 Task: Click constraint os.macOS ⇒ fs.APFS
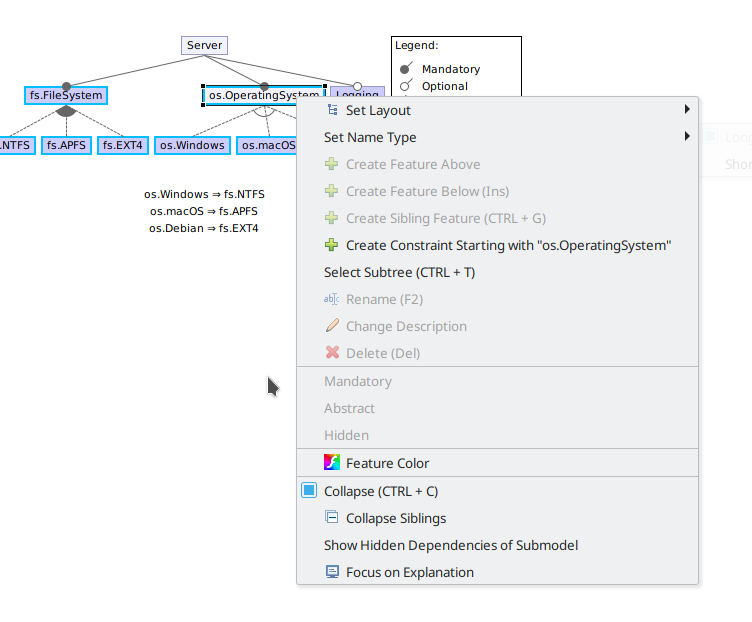click(204, 211)
